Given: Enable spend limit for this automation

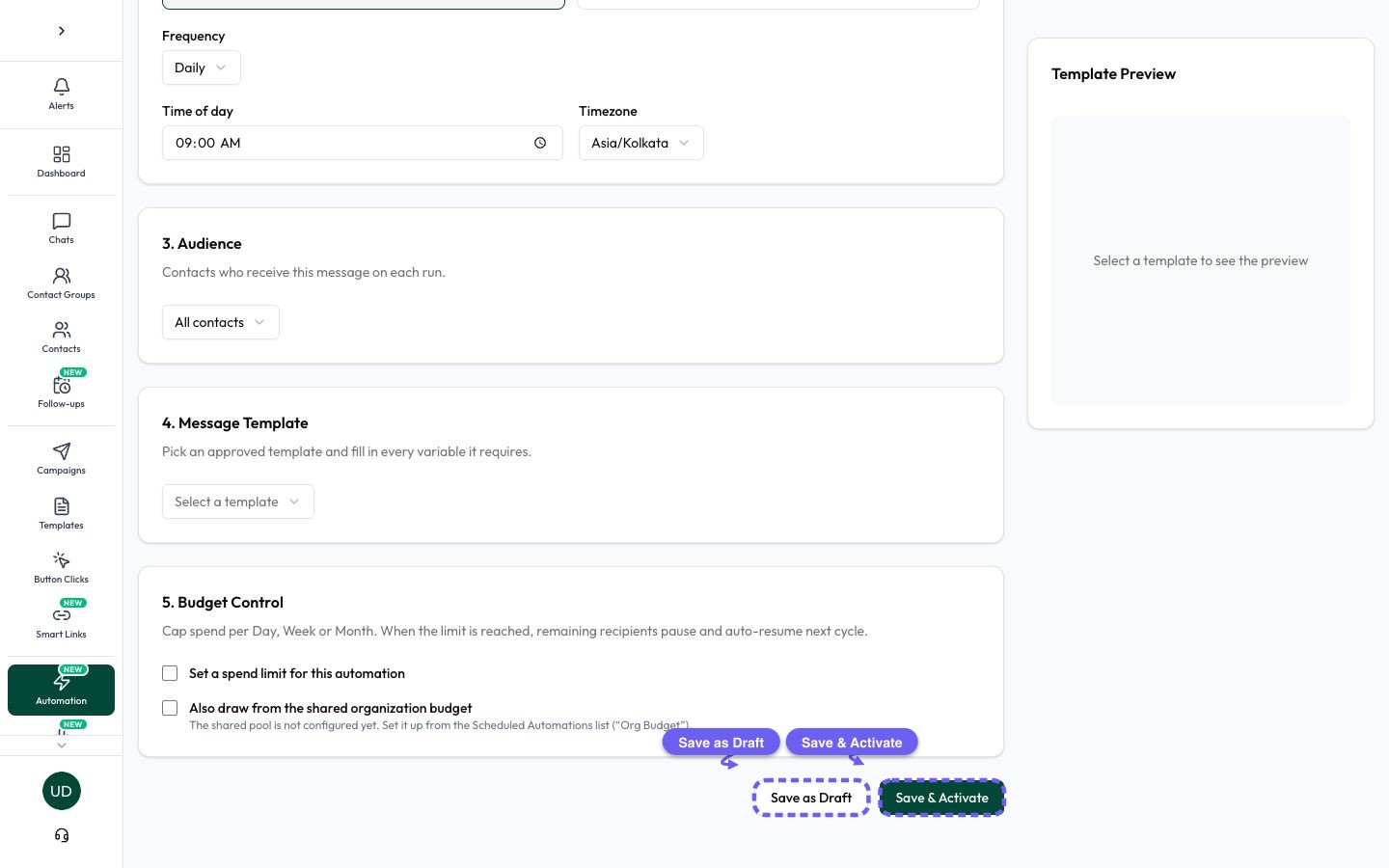Looking at the screenshot, I should 170,673.
